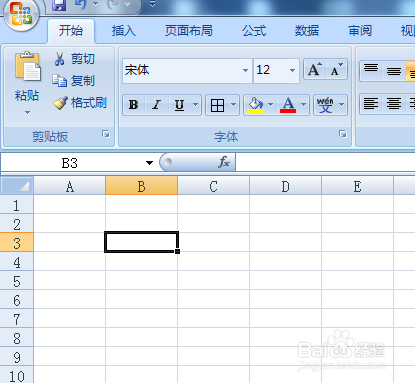Save the workbook using the floppy icon
Viewport: 415px width, 383px height.
coord(59,5)
